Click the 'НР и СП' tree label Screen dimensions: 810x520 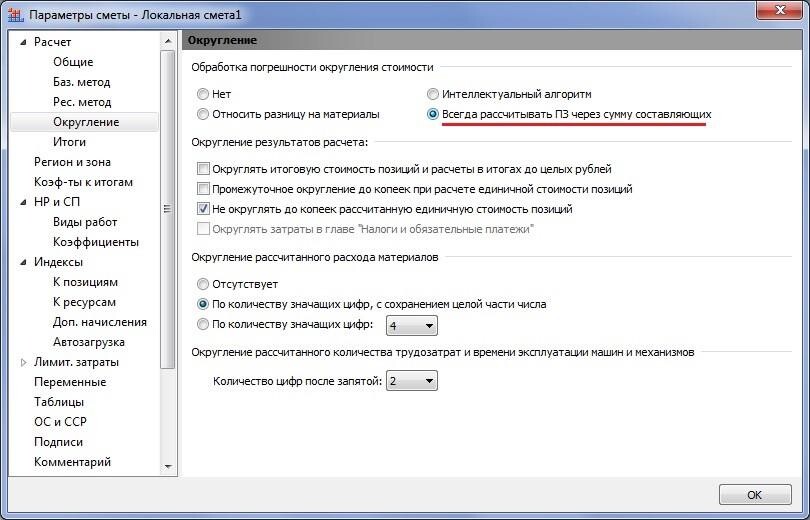[x=57, y=202]
